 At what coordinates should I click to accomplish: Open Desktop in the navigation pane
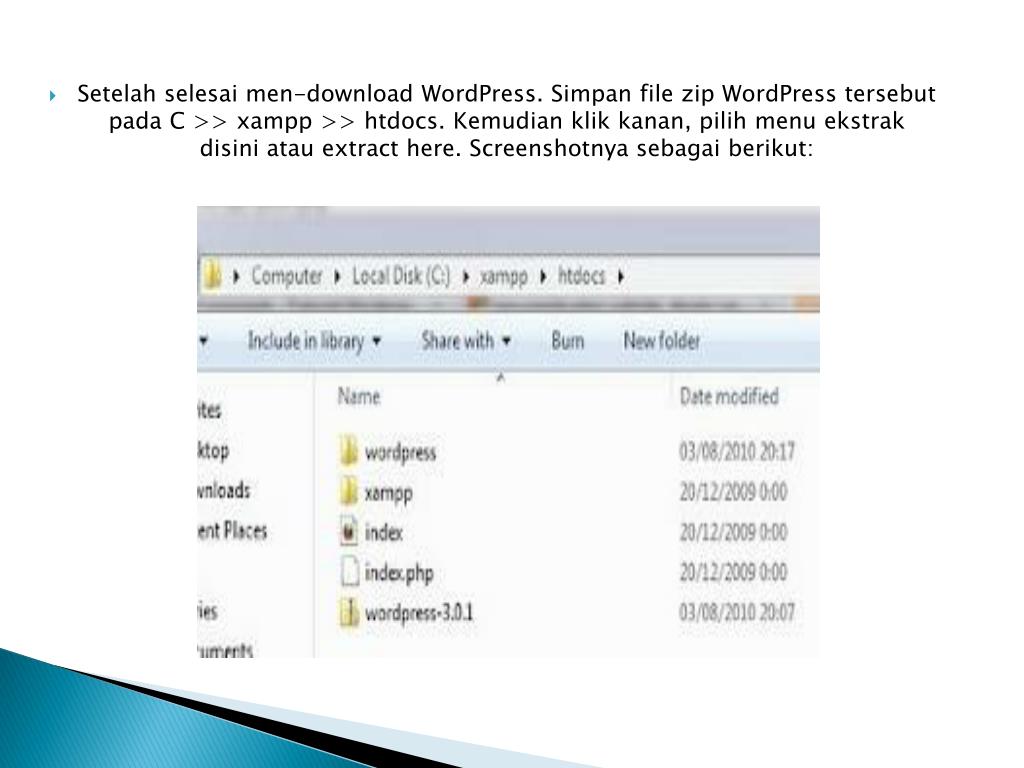point(213,451)
